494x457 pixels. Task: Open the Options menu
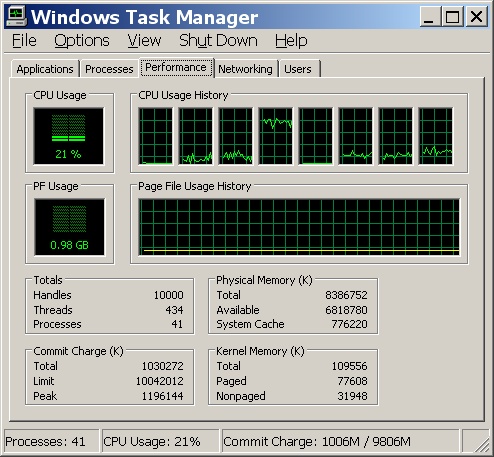82,41
